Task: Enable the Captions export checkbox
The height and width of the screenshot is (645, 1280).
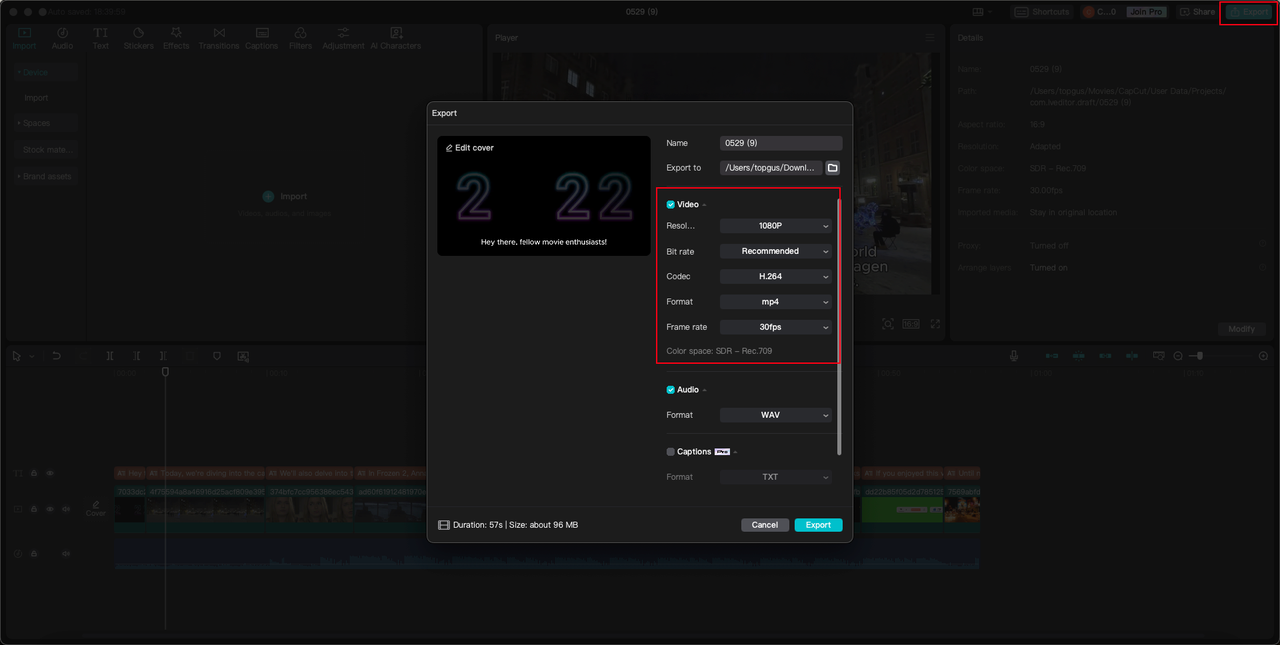Action: click(x=671, y=452)
